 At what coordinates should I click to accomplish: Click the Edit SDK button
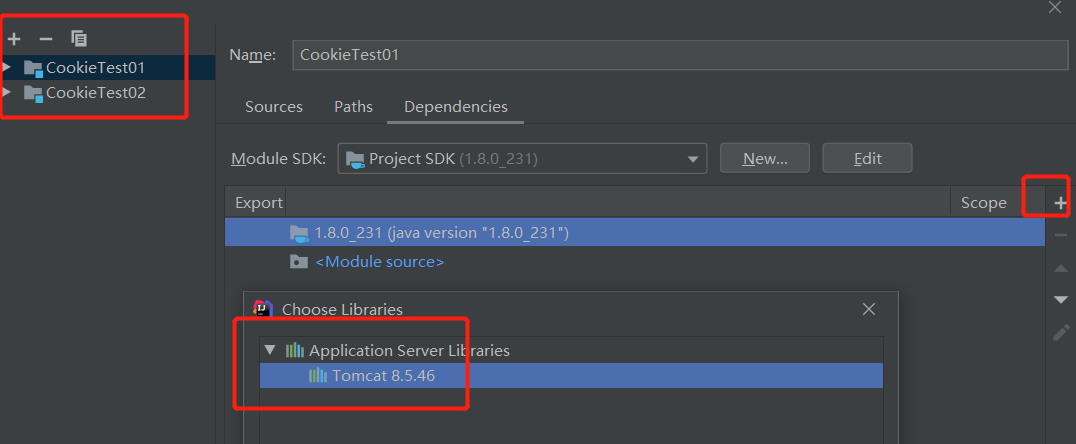tap(867, 158)
